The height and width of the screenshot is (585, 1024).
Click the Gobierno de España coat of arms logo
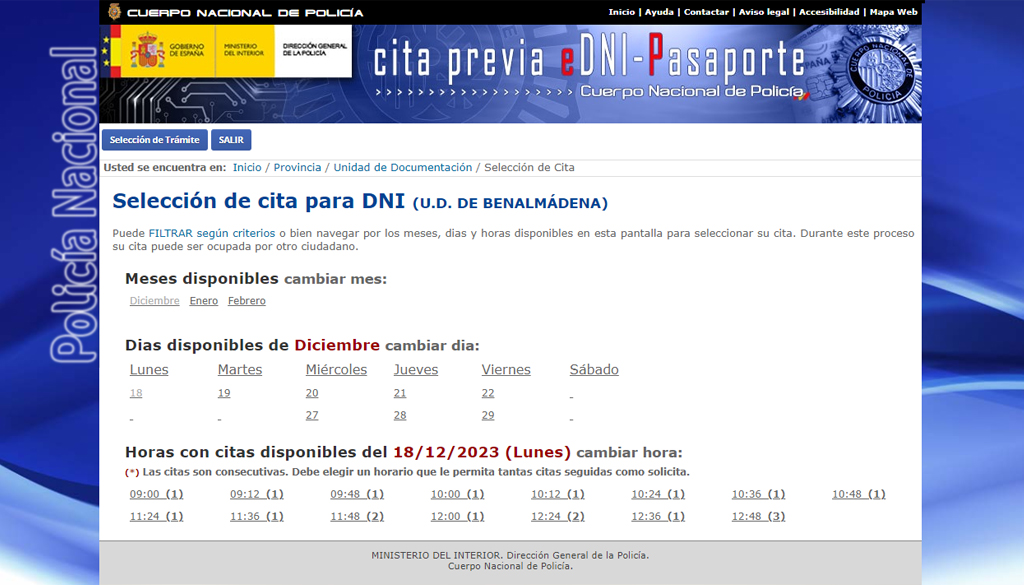[x=148, y=50]
